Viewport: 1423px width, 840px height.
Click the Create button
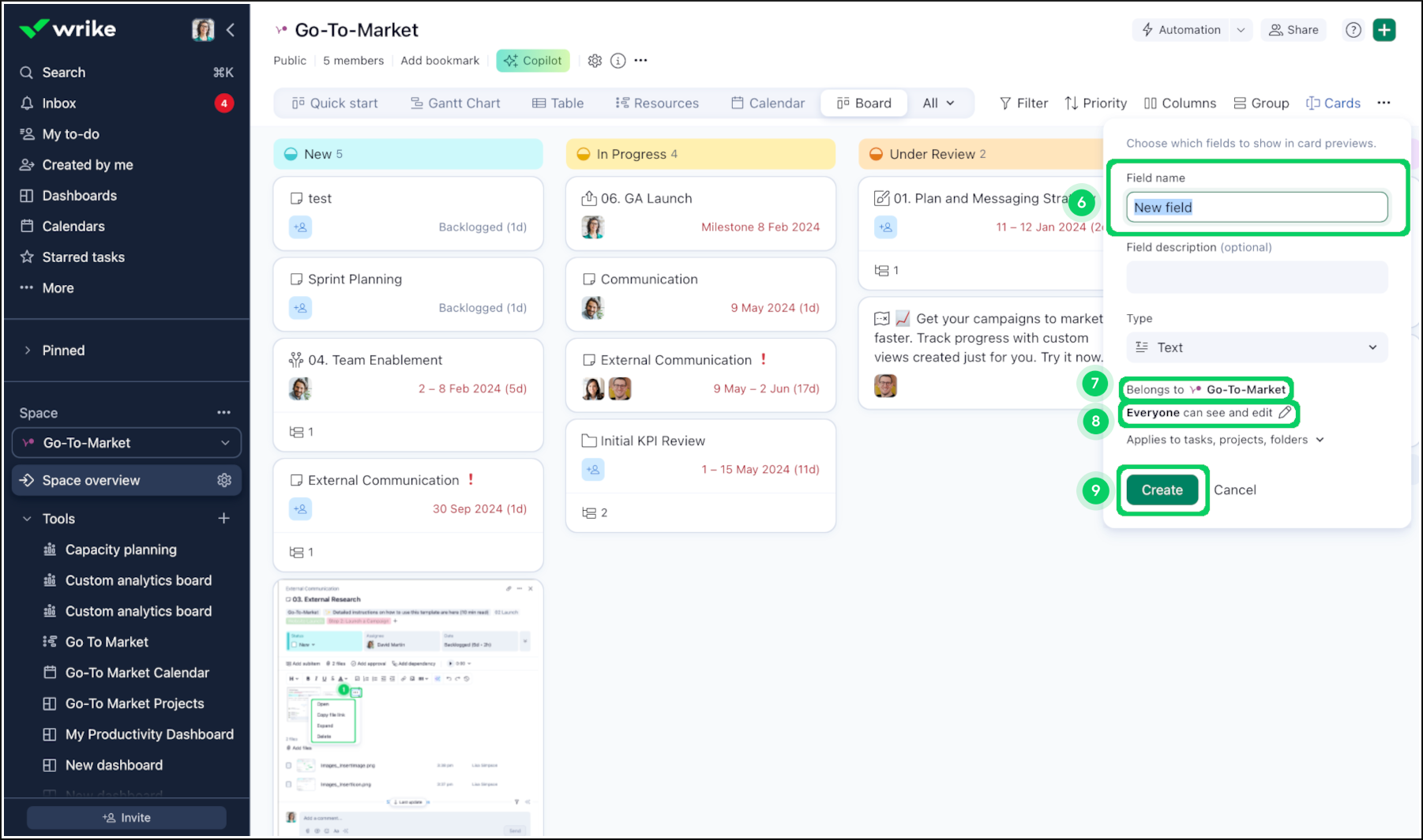click(1162, 490)
